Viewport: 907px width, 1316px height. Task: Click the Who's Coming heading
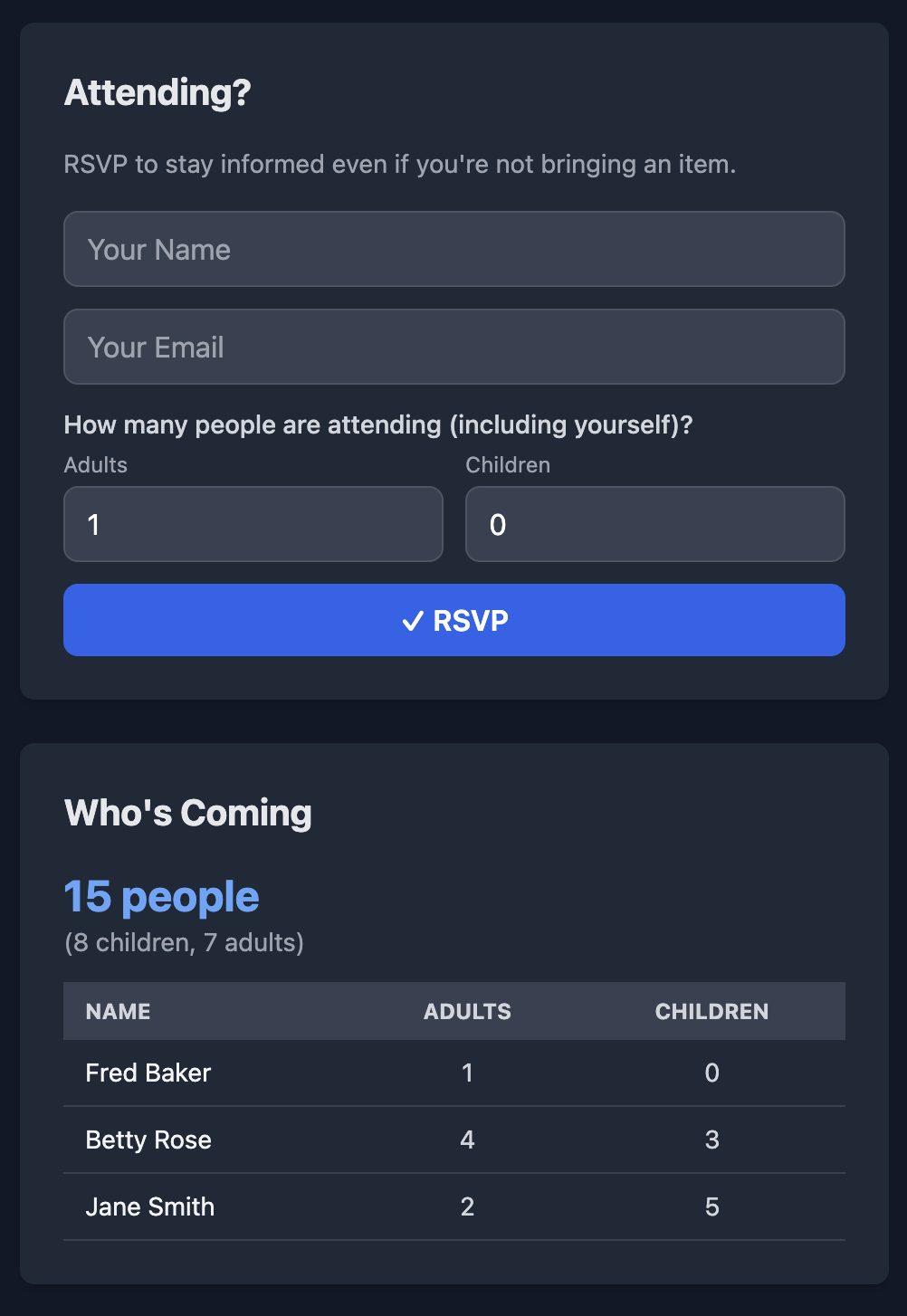click(187, 812)
